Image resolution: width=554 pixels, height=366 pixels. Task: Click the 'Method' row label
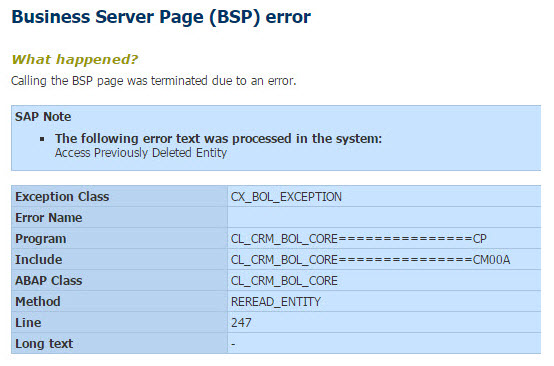click(x=38, y=302)
